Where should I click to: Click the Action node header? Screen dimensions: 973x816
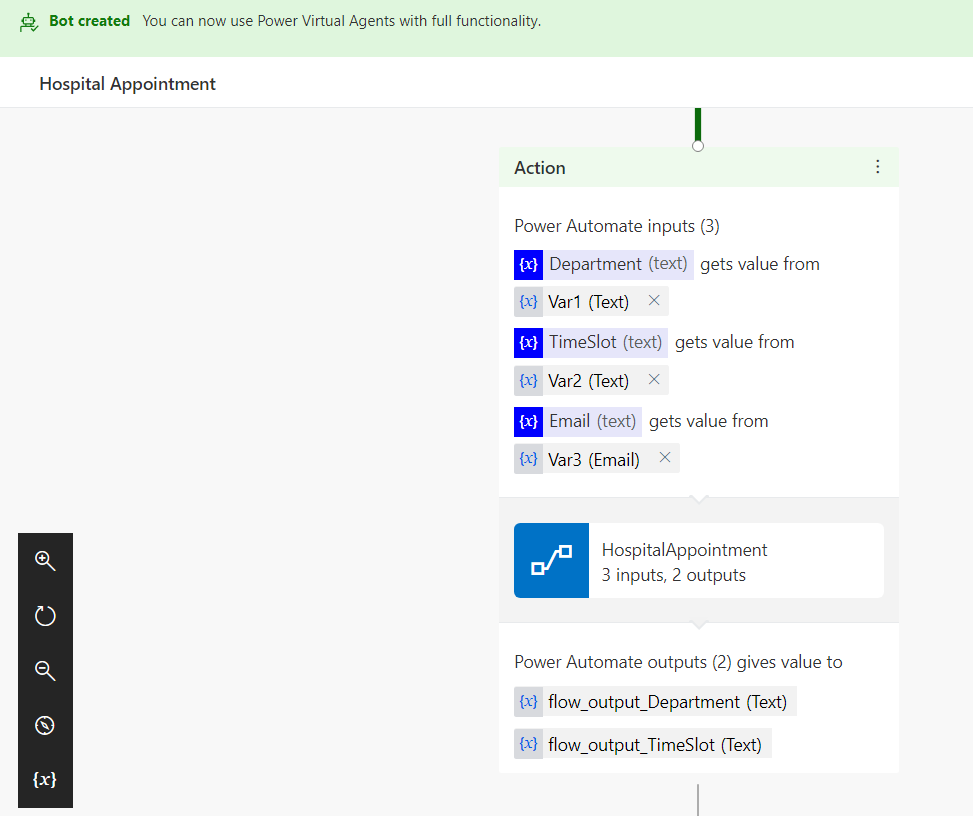(x=699, y=167)
